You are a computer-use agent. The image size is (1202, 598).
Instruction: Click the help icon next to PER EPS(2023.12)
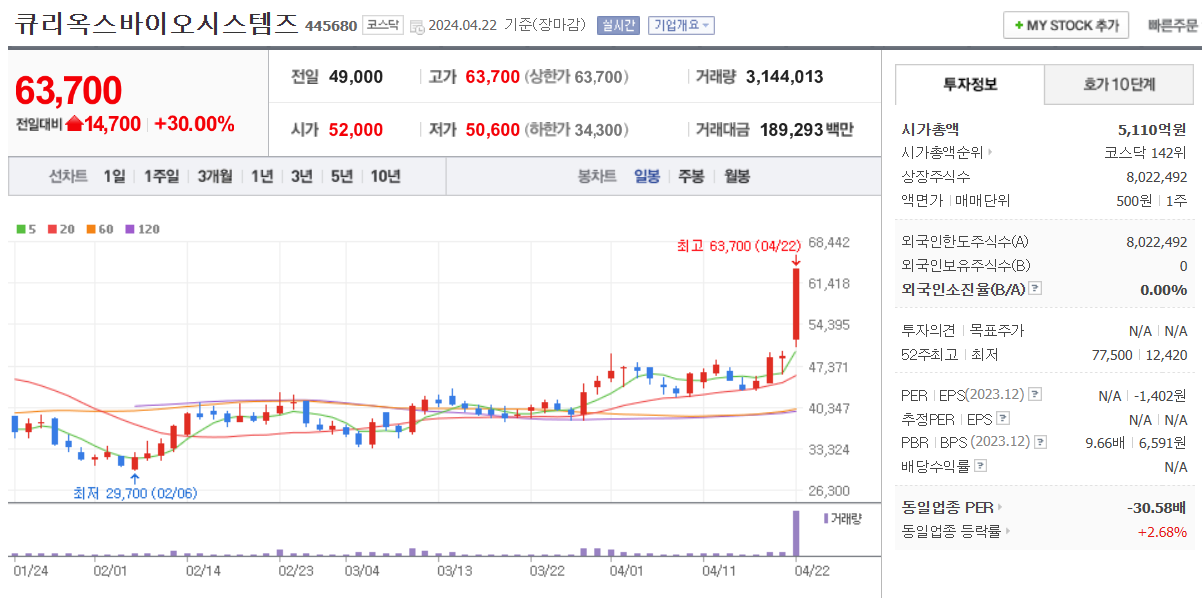(1035, 395)
